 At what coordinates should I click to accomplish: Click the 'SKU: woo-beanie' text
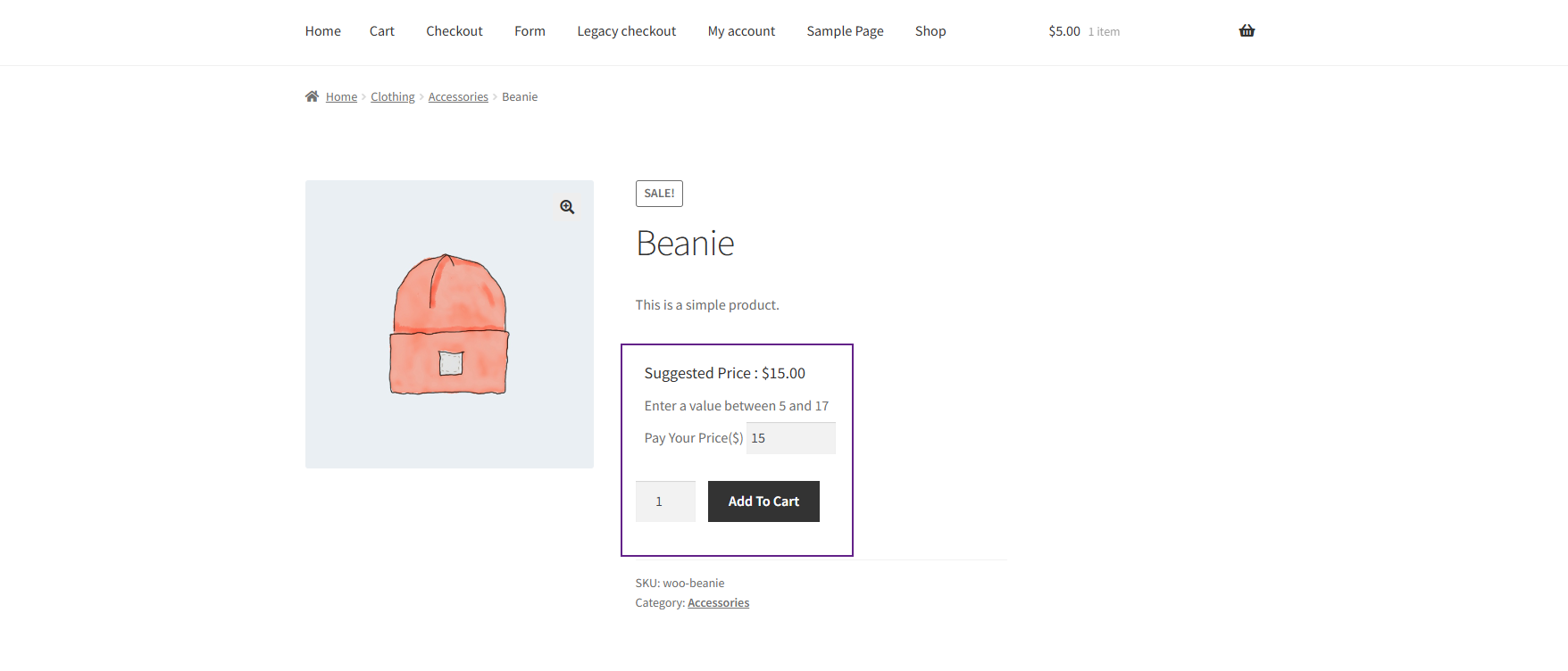pyautogui.click(x=680, y=584)
